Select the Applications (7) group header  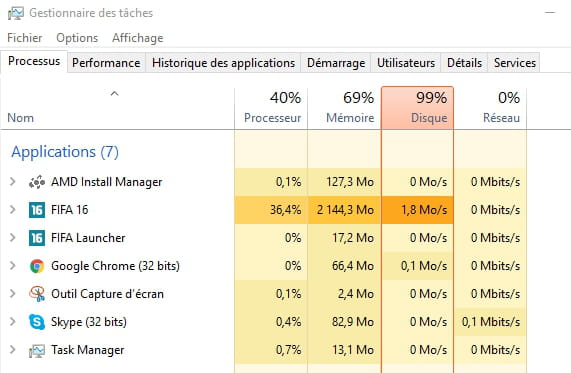pos(65,152)
